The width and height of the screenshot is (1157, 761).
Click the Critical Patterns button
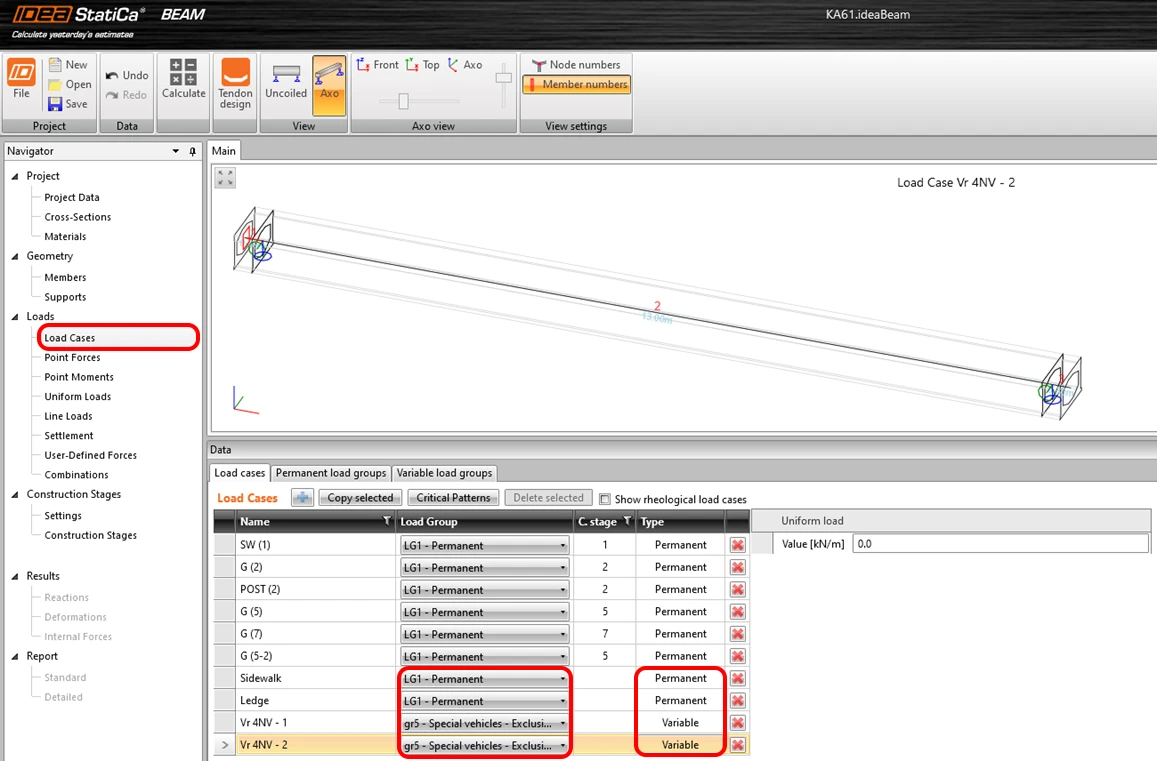tap(453, 498)
